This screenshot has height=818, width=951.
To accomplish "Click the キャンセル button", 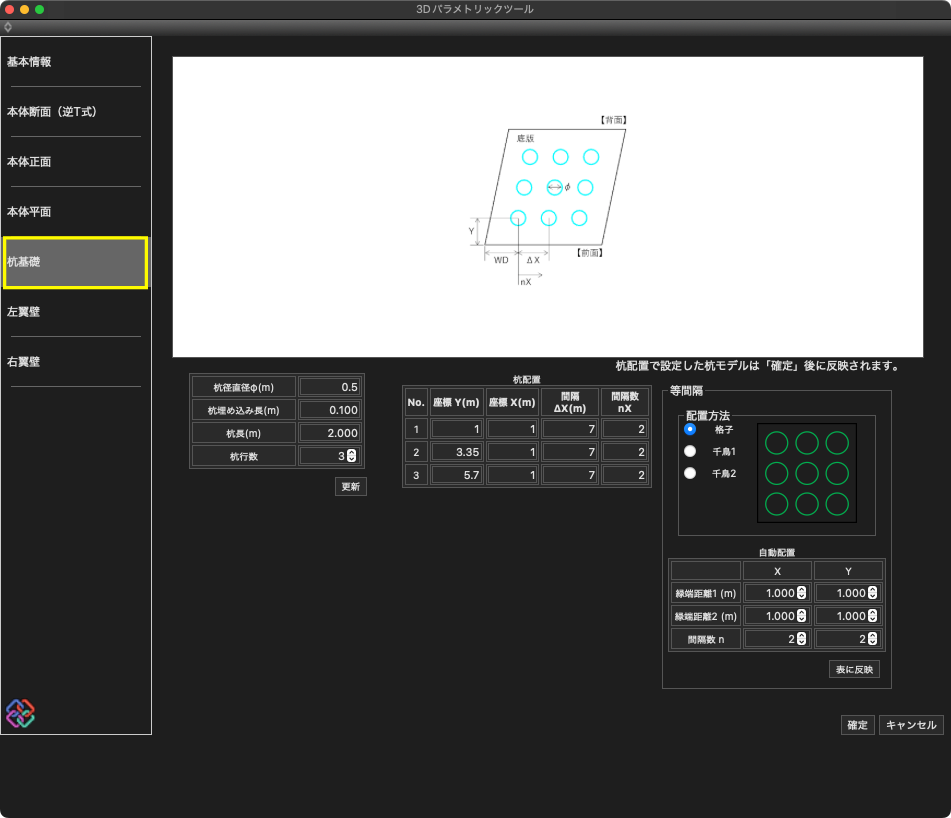I will tap(911, 725).
